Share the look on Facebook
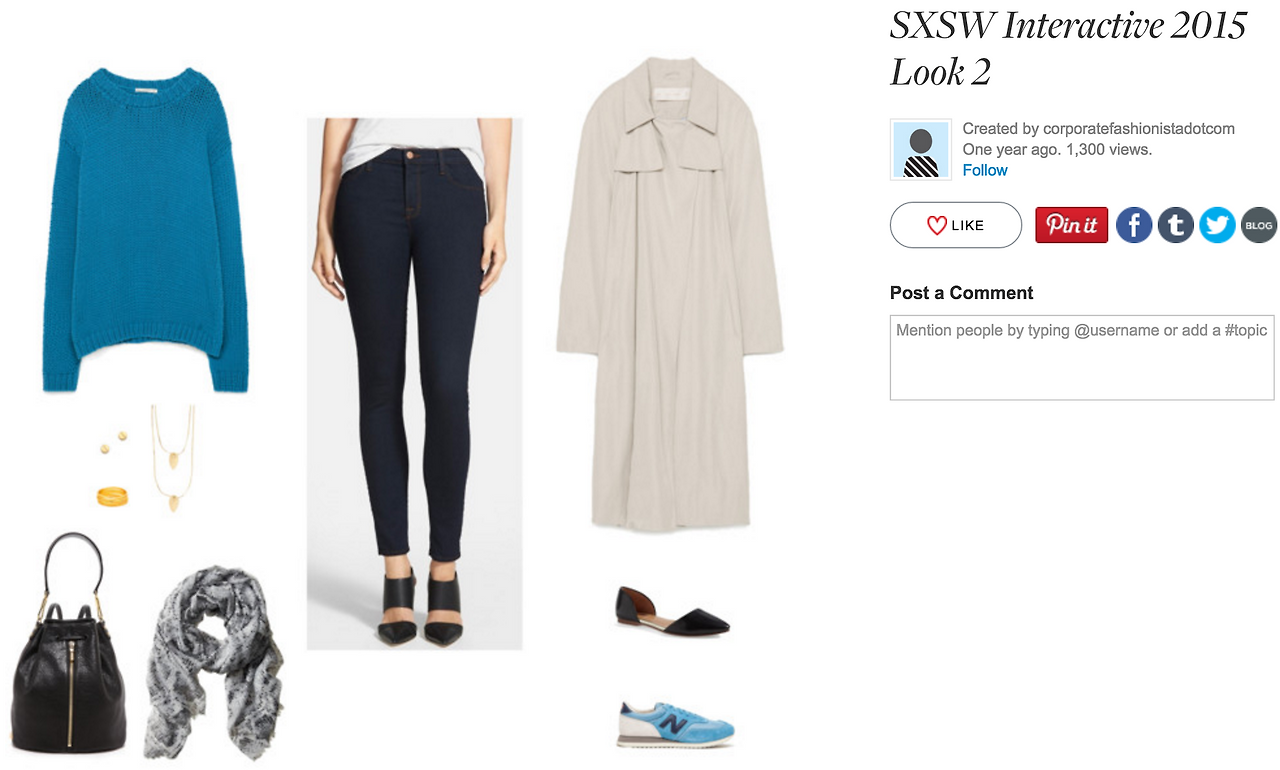This screenshot has width=1280, height=770. (x=1134, y=225)
